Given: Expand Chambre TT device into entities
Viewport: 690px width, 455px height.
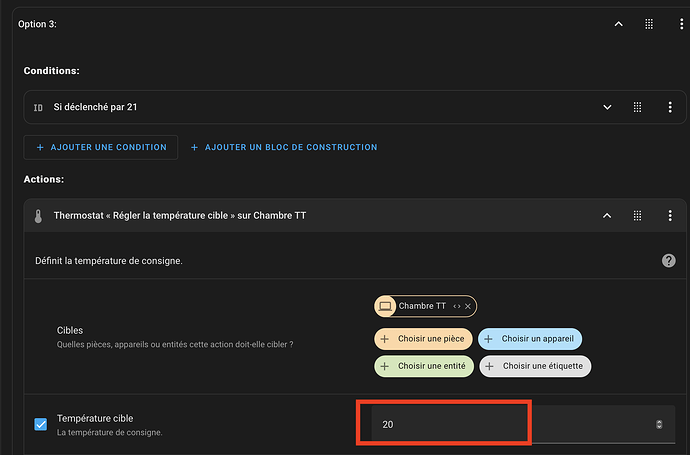Looking at the screenshot, I should (456, 306).
